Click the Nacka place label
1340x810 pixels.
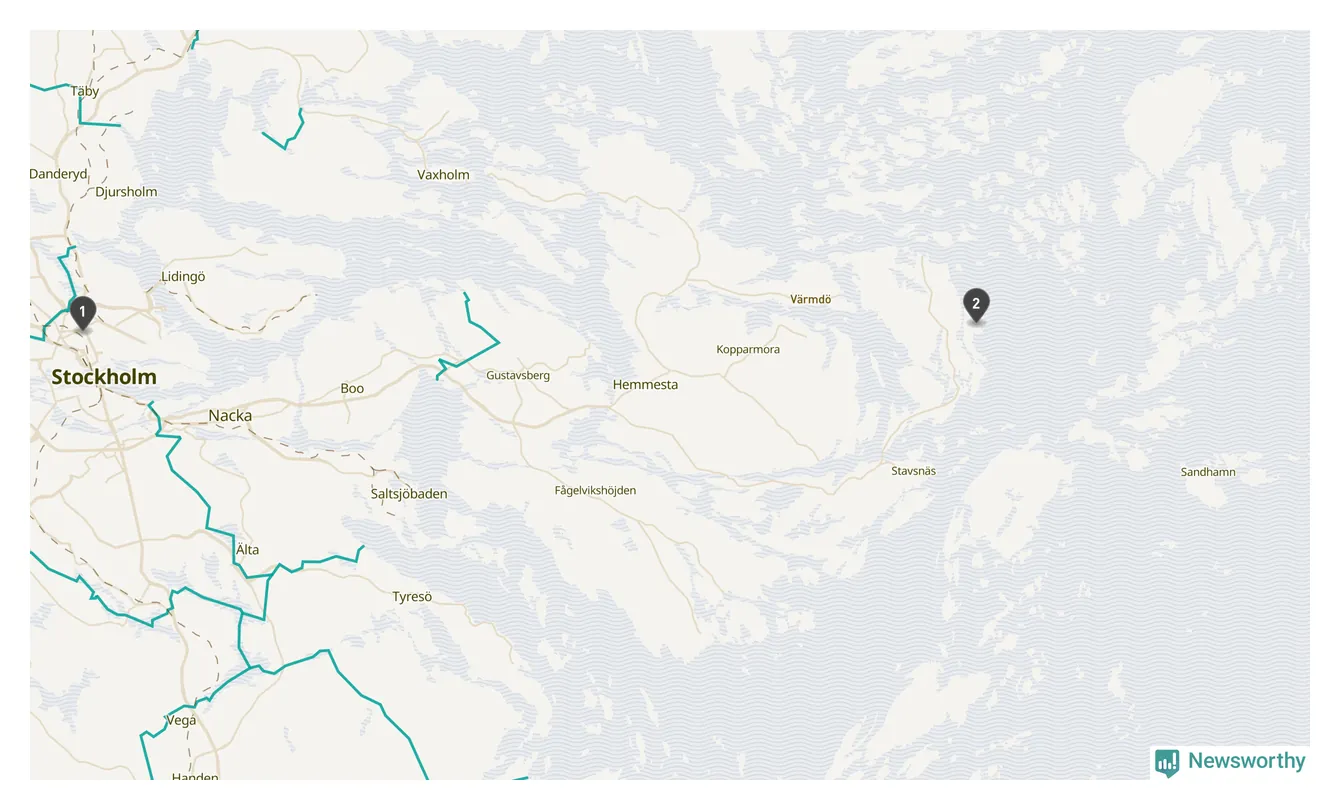[x=230, y=415]
